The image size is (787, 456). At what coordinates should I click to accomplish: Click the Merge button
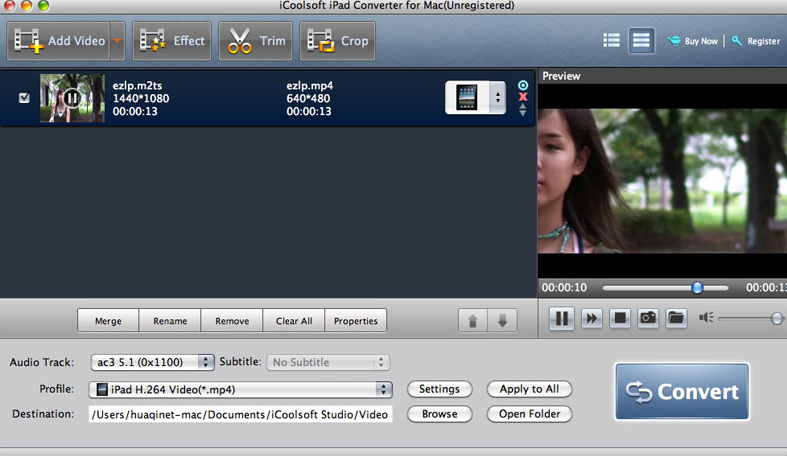[108, 321]
